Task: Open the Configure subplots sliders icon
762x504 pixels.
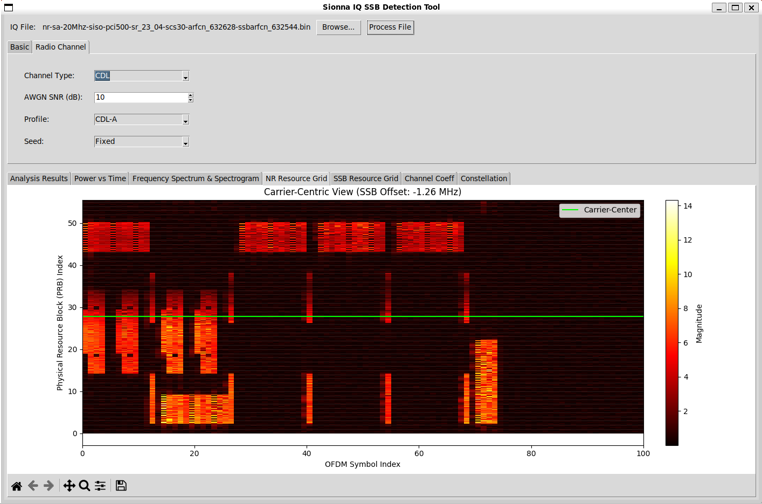Action: (100, 486)
